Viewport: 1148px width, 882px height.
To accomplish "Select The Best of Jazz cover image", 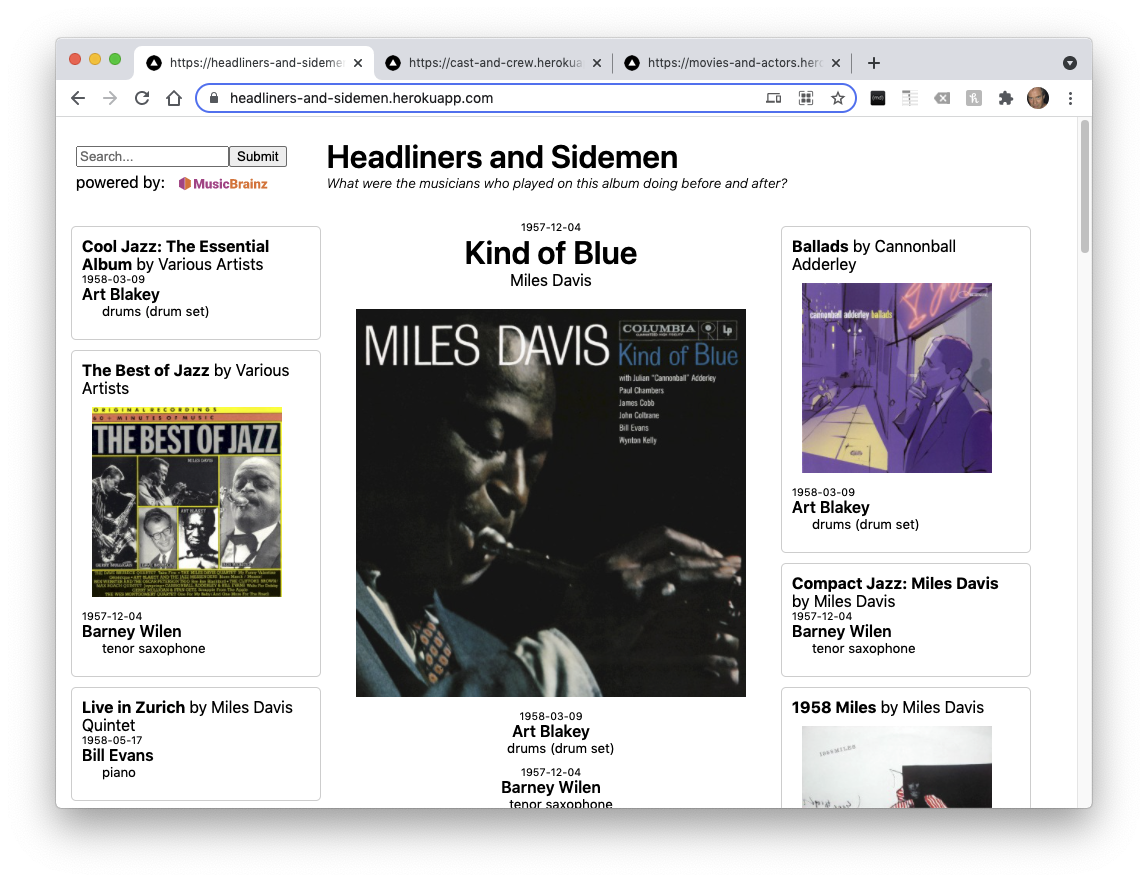I will (x=187, y=502).
